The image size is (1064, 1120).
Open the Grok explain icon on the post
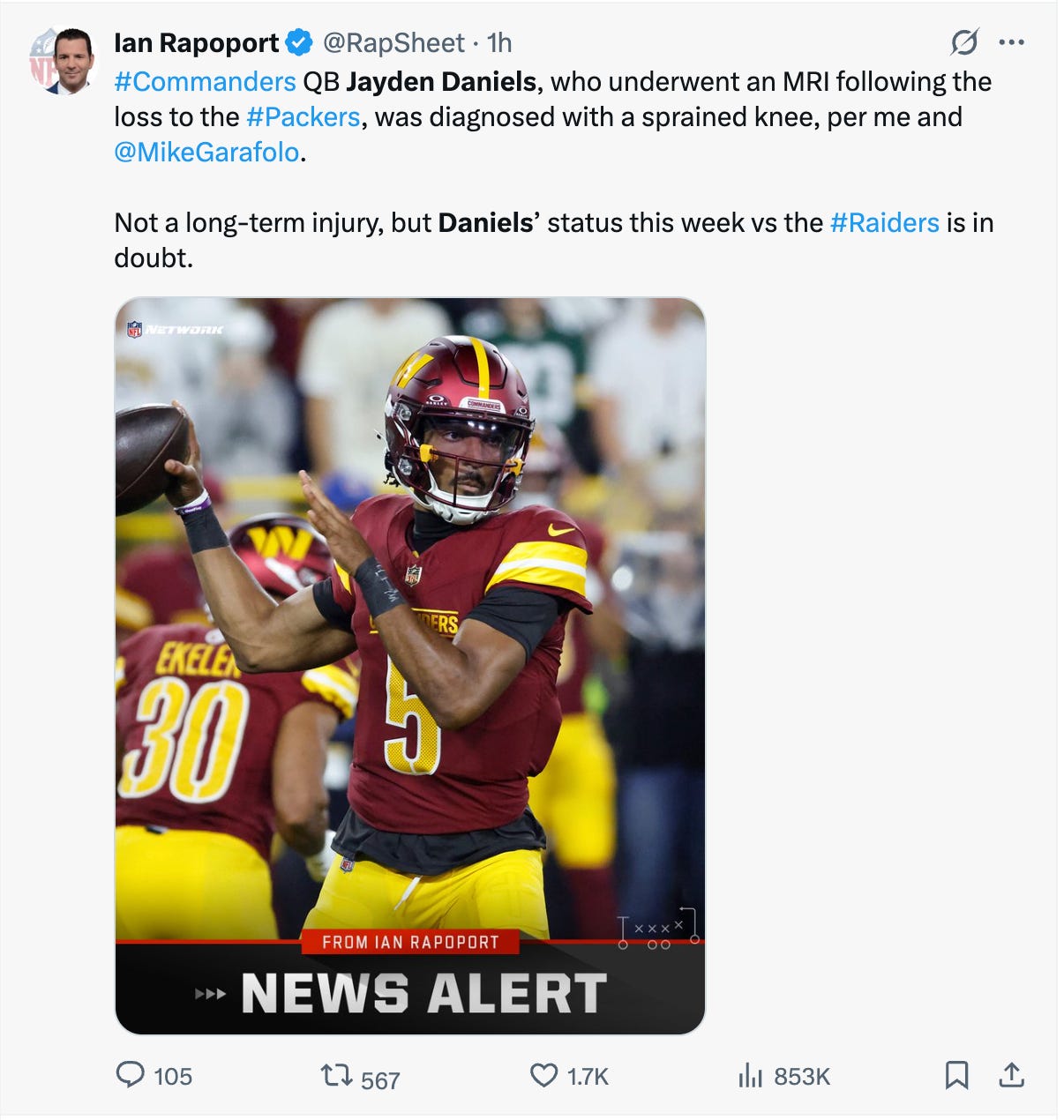coord(964,41)
